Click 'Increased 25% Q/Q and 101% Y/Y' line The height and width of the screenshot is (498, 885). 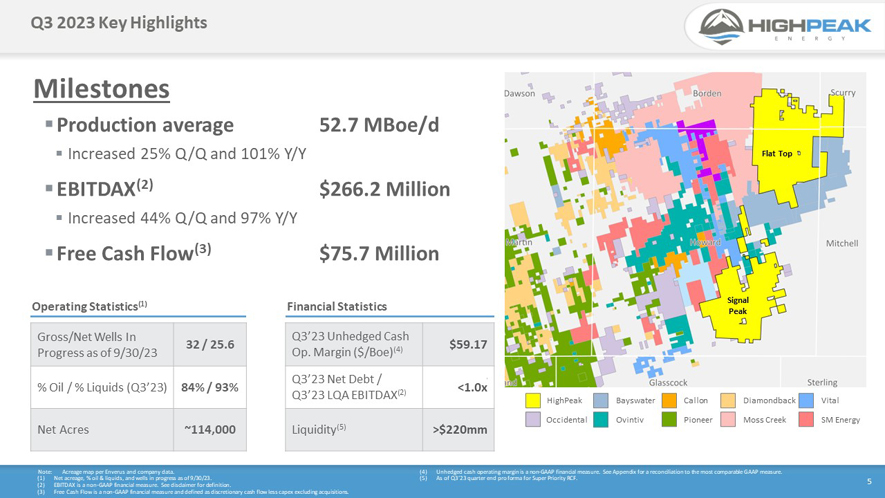click(187, 154)
